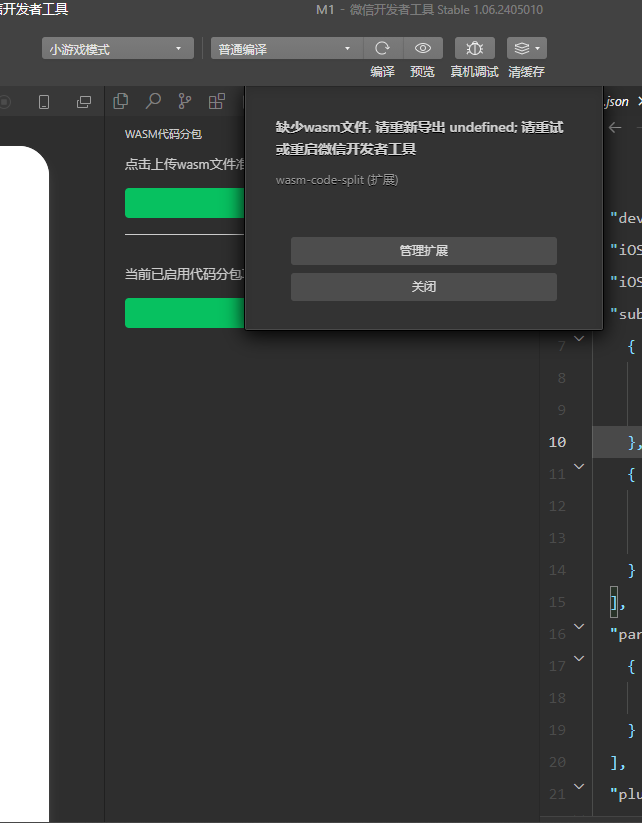Collapse code fold at line 21
Screen dimensions: 642x823
(x=579, y=786)
